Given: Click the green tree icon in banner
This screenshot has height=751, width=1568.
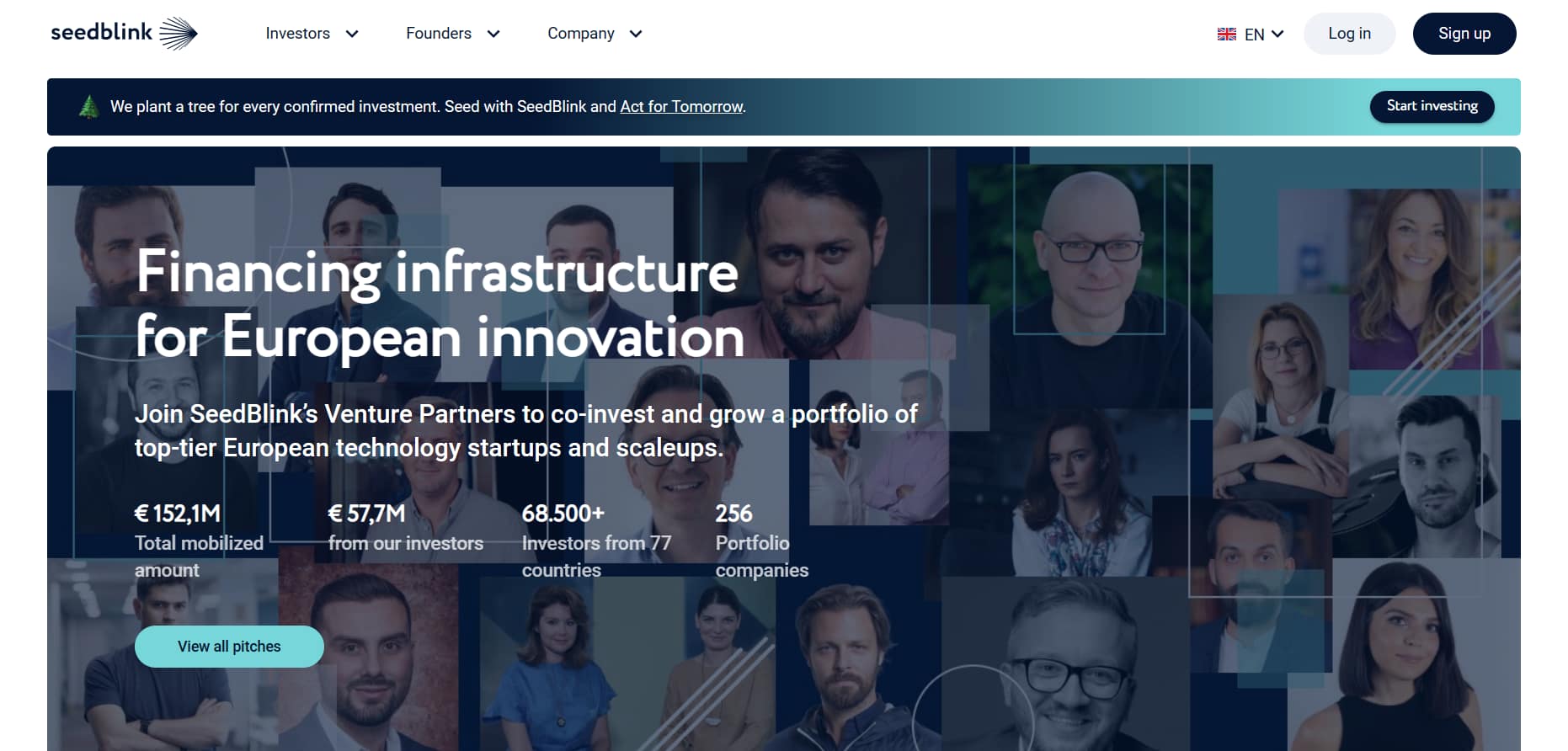Looking at the screenshot, I should [x=88, y=107].
